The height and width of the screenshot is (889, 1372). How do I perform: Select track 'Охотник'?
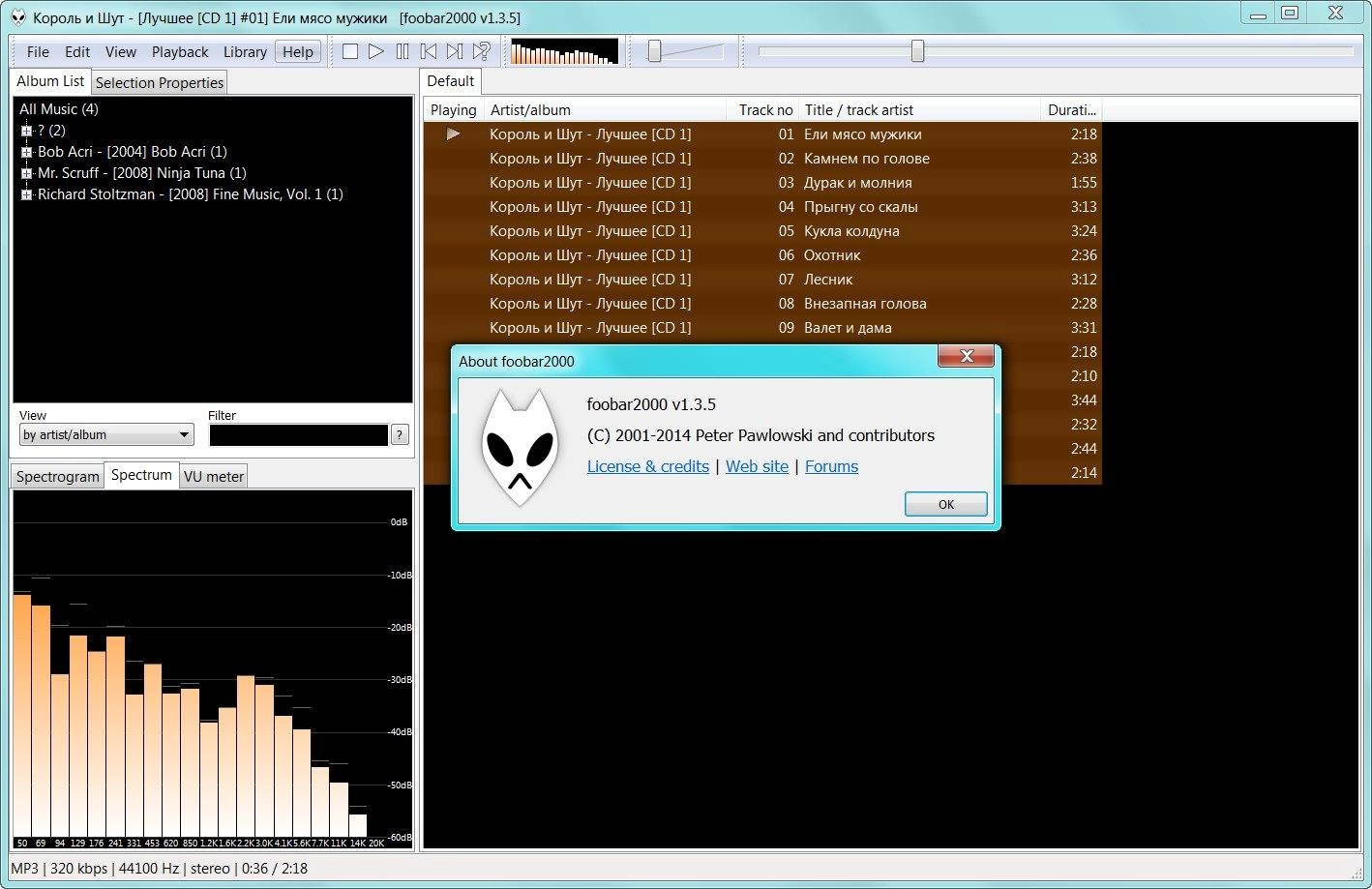(x=763, y=255)
